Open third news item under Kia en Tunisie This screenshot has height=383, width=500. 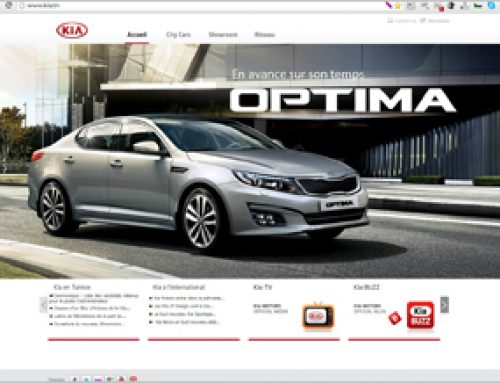(88, 316)
